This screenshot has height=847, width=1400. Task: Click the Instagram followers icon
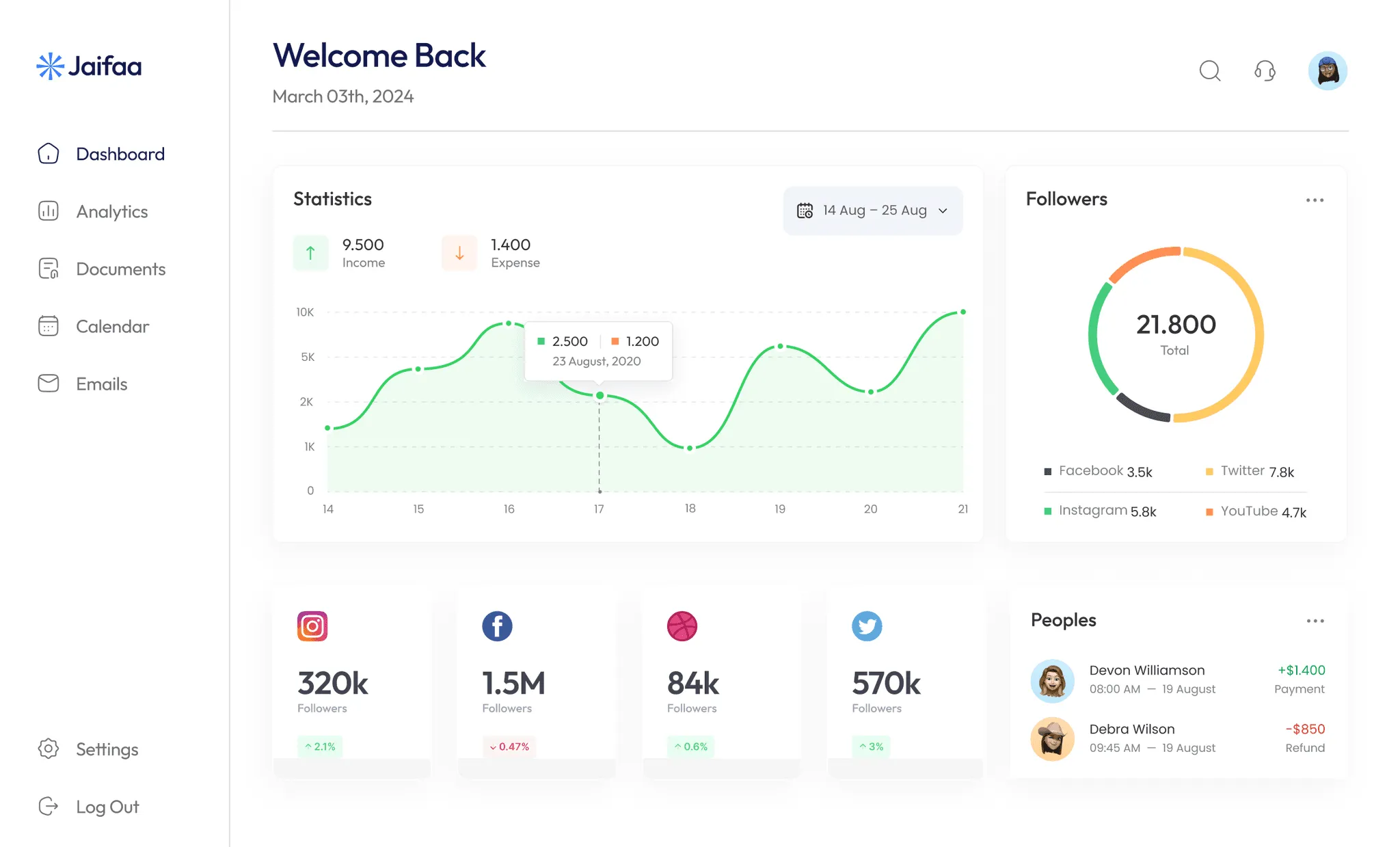point(312,626)
